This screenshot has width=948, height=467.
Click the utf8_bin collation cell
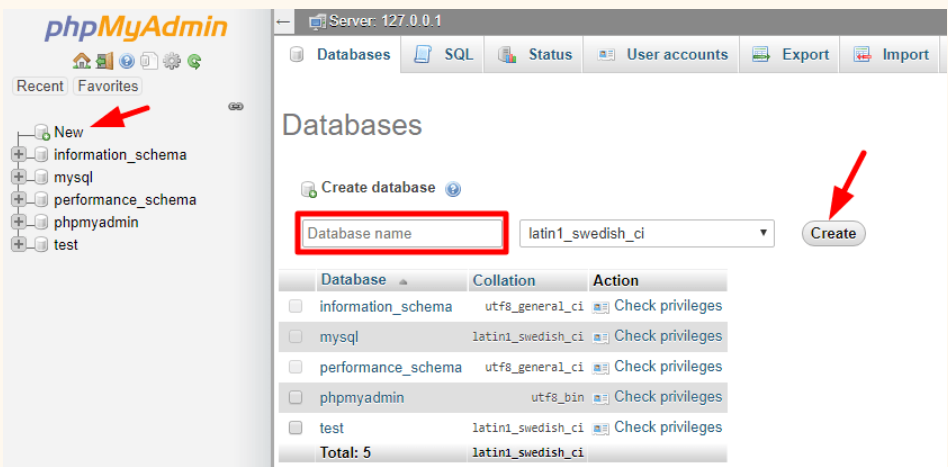click(x=557, y=398)
